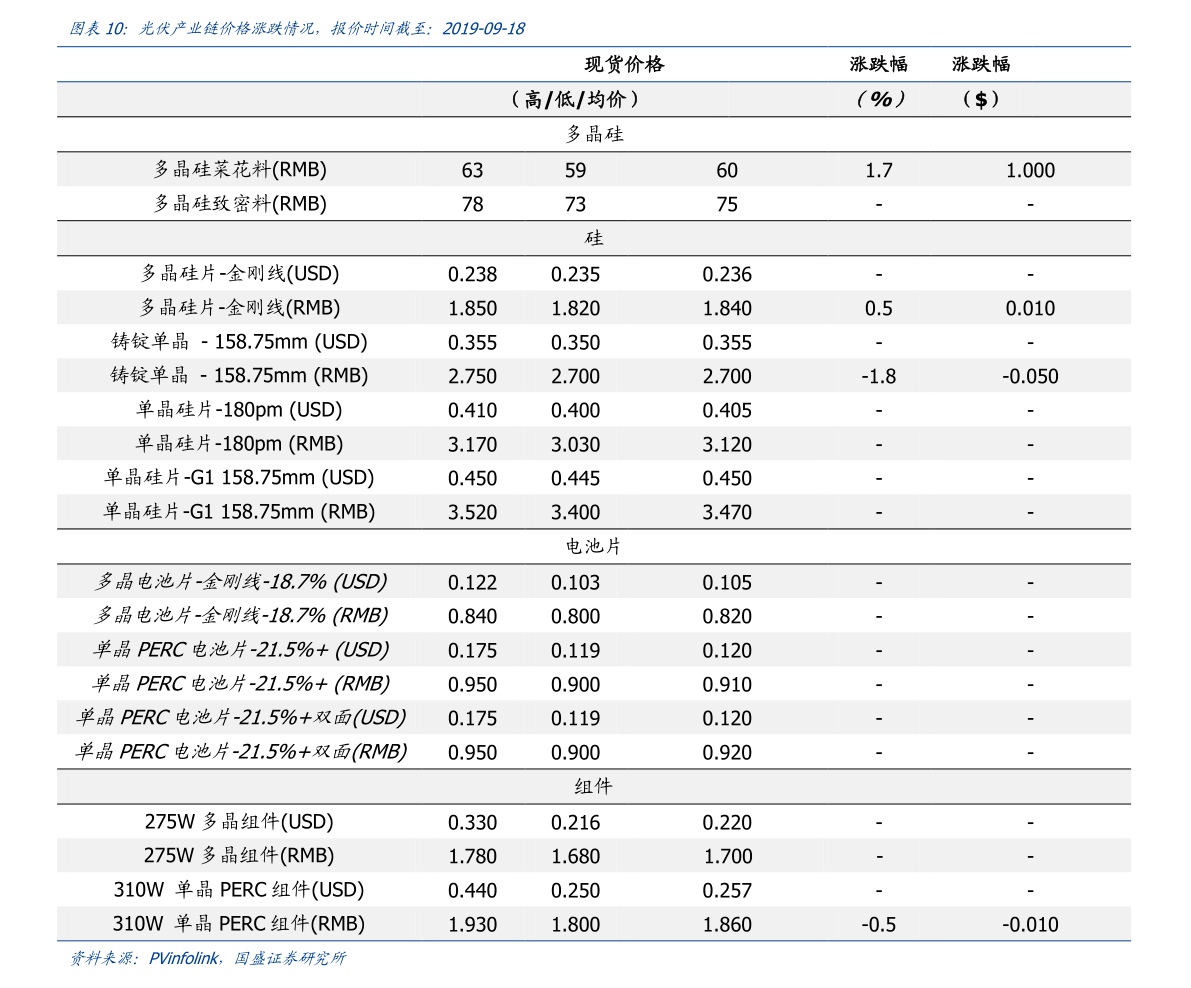The image size is (1191, 988).
Task: Click the -1.8 percent change value
Action: (879, 376)
